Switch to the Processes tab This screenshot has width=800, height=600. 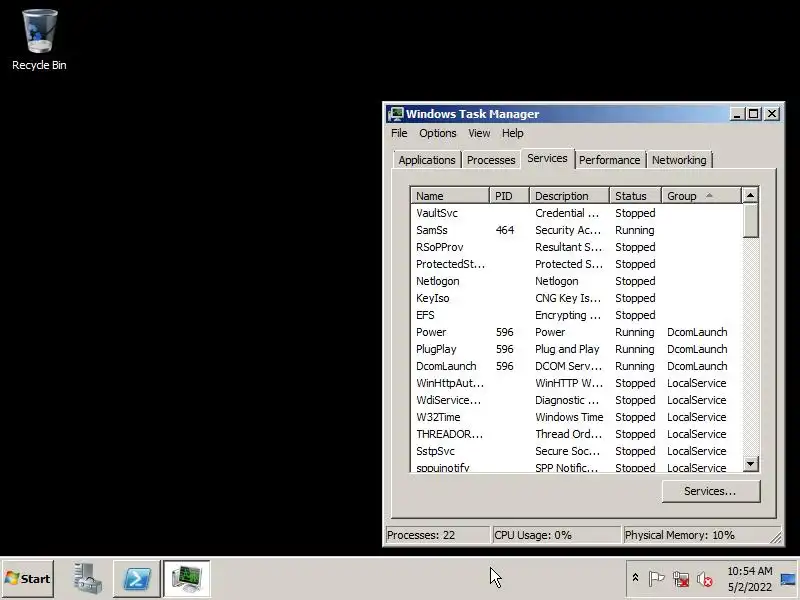(491, 160)
